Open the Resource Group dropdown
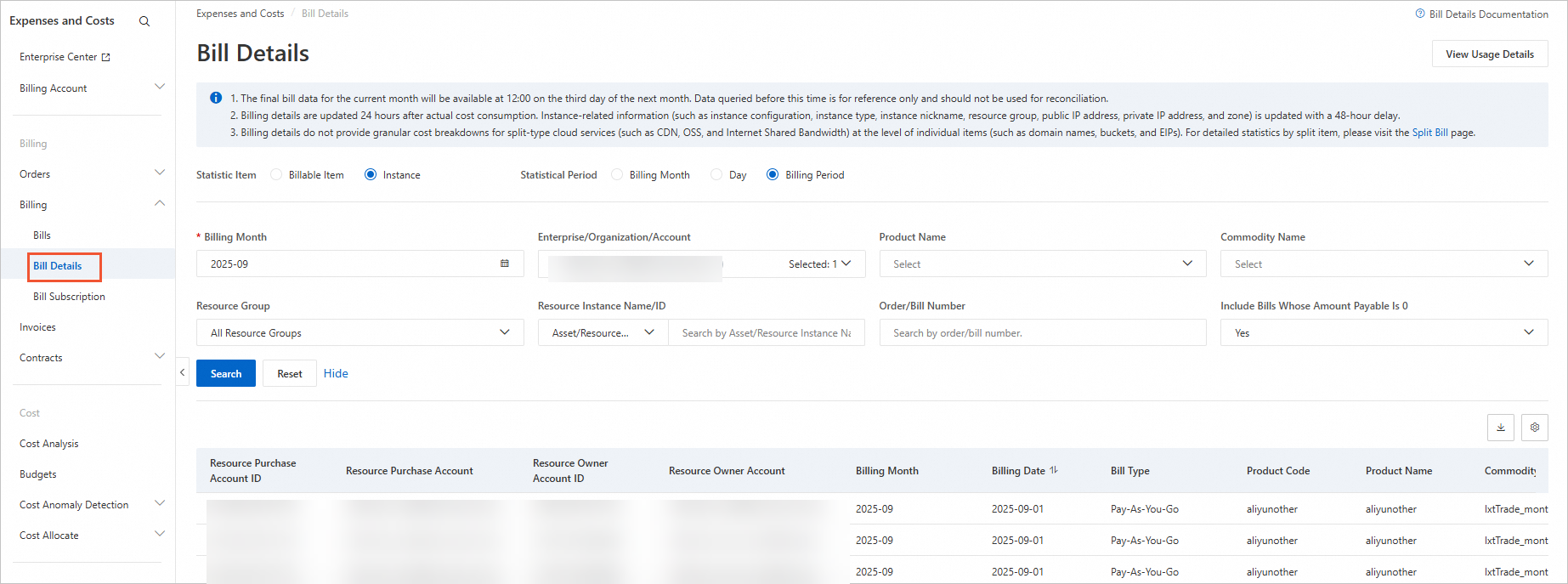This screenshot has height=584, width=1568. click(360, 332)
